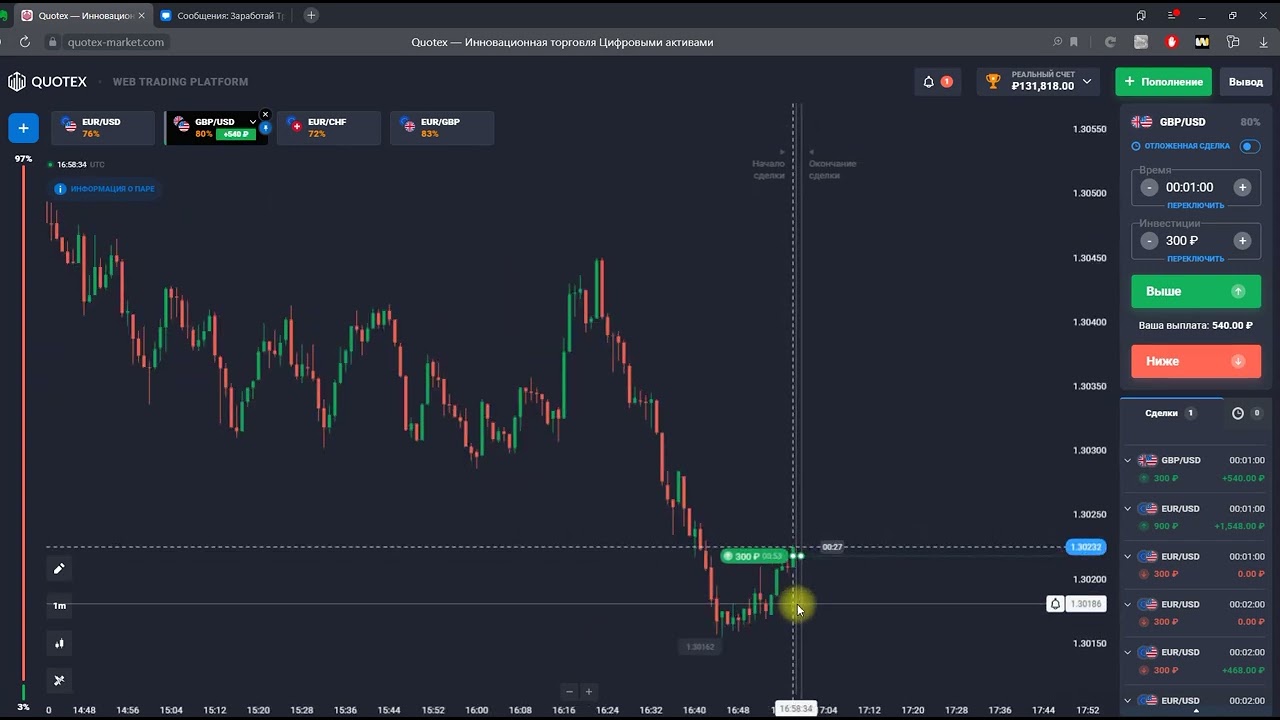Click the open 300 ₽ trade marker on chart

(x=755, y=556)
